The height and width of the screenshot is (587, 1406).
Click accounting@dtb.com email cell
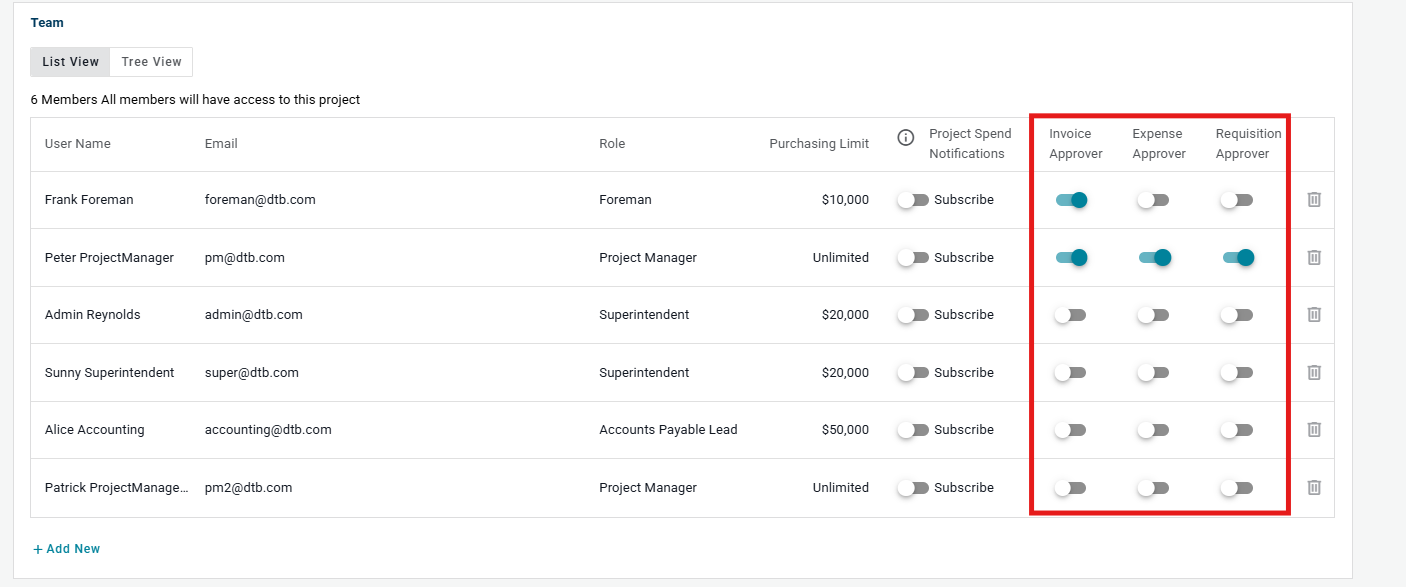(268, 430)
